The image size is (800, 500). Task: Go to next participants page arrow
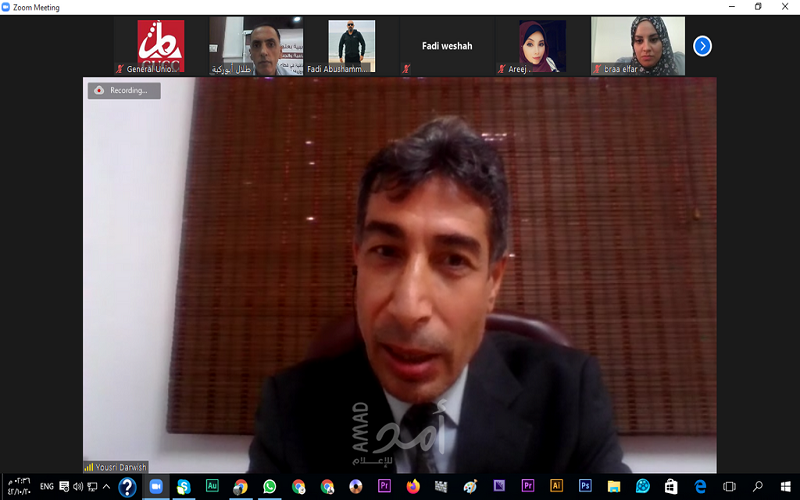tap(702, 46)
